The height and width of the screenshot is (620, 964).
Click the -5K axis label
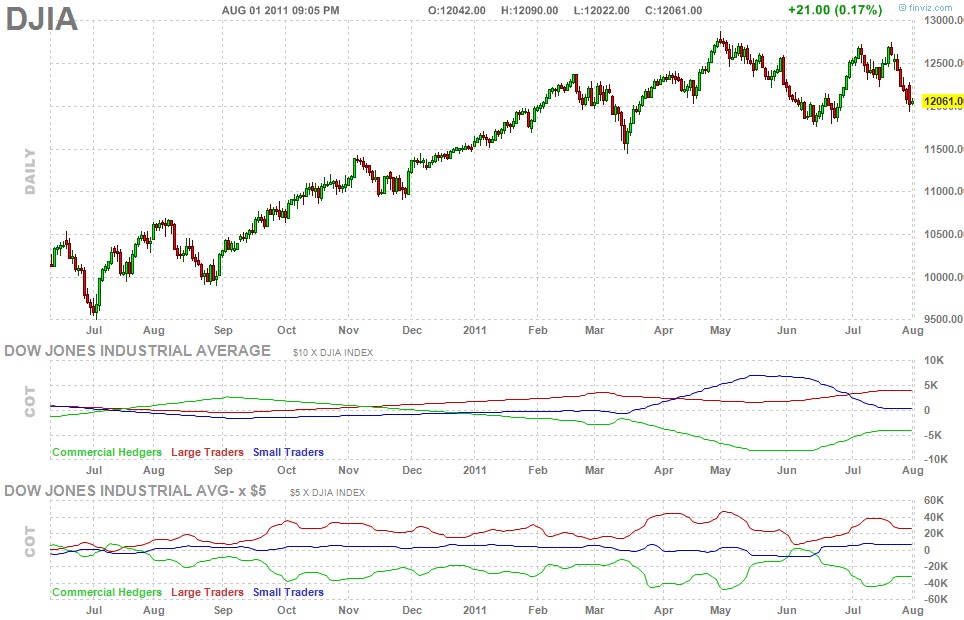coord(934,435)
